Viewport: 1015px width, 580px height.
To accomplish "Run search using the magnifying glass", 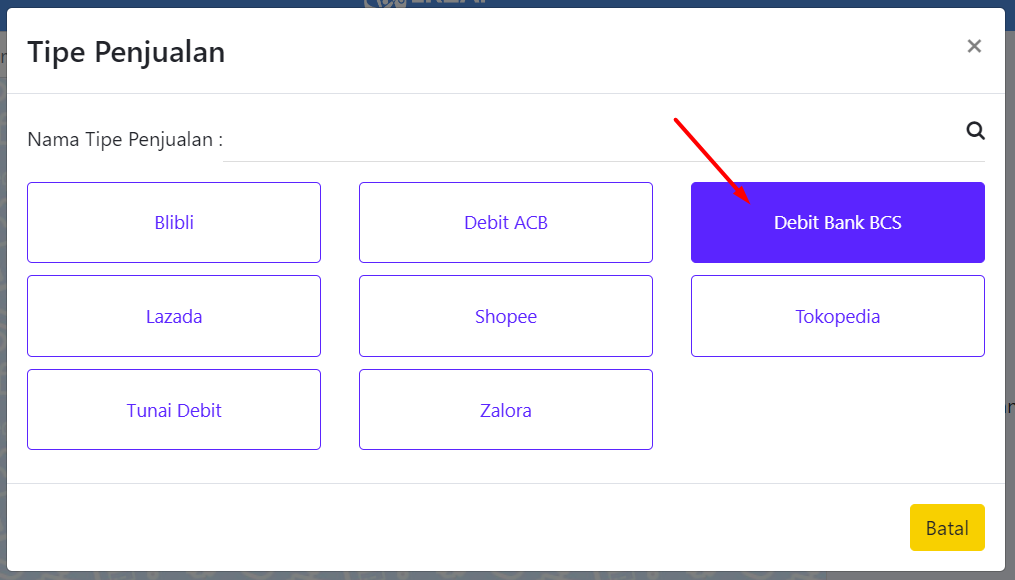I will [976, 131].
